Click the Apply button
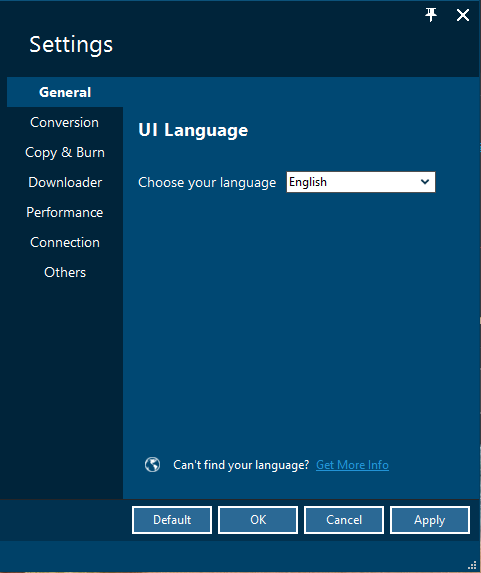 pyautogui.click(x=430, y=520)
